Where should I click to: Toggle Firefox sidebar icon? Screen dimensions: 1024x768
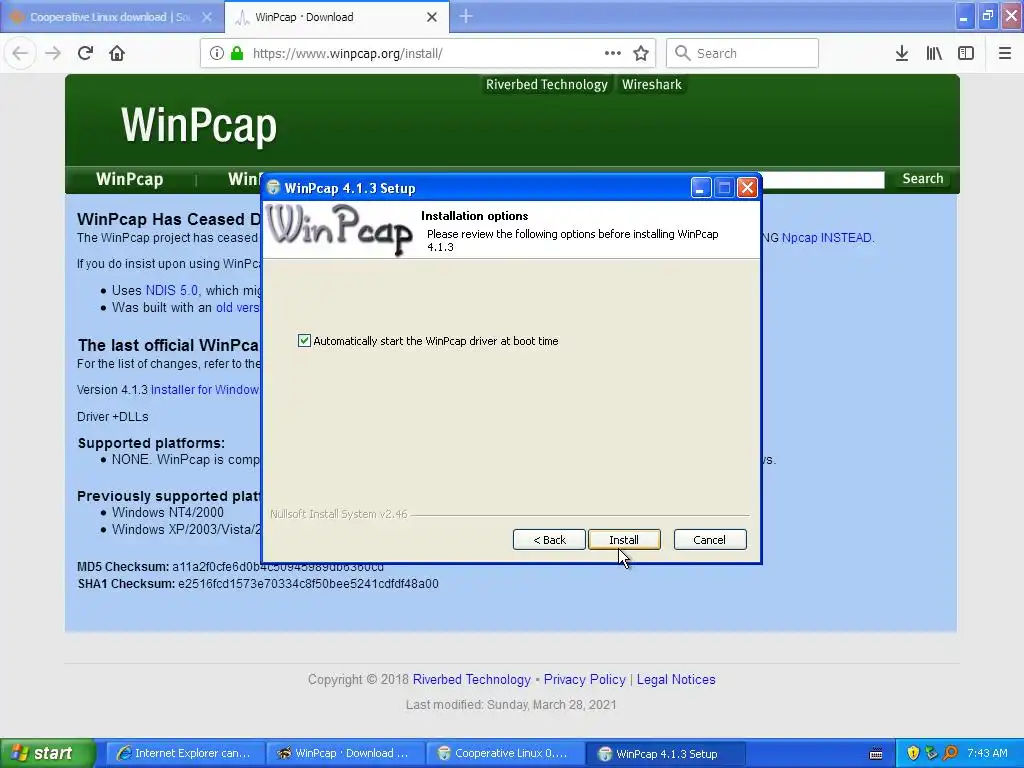(966, 53)
